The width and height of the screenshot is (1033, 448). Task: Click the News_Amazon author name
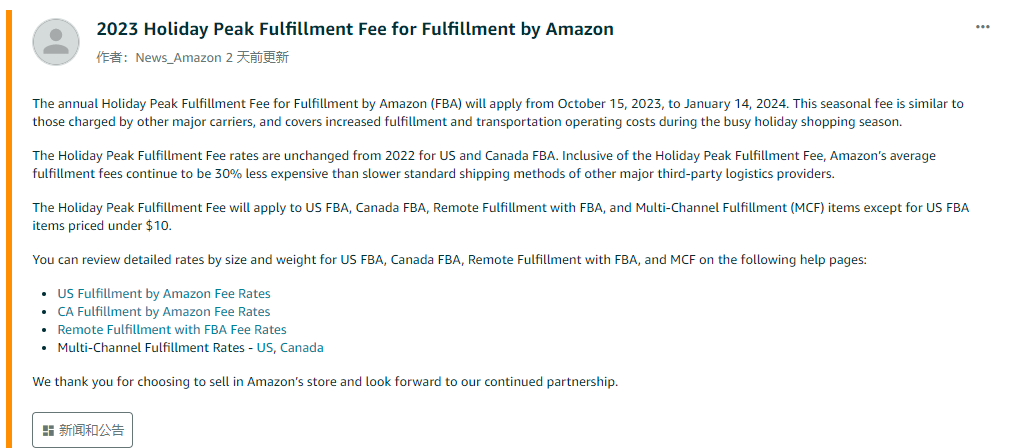coord(179,57)
